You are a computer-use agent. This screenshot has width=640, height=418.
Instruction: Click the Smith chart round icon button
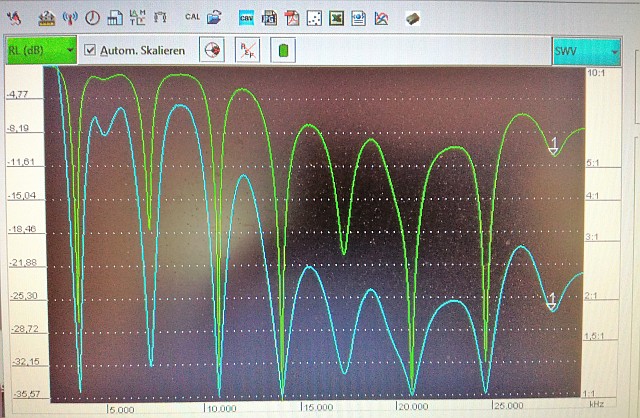coord(211,50)
